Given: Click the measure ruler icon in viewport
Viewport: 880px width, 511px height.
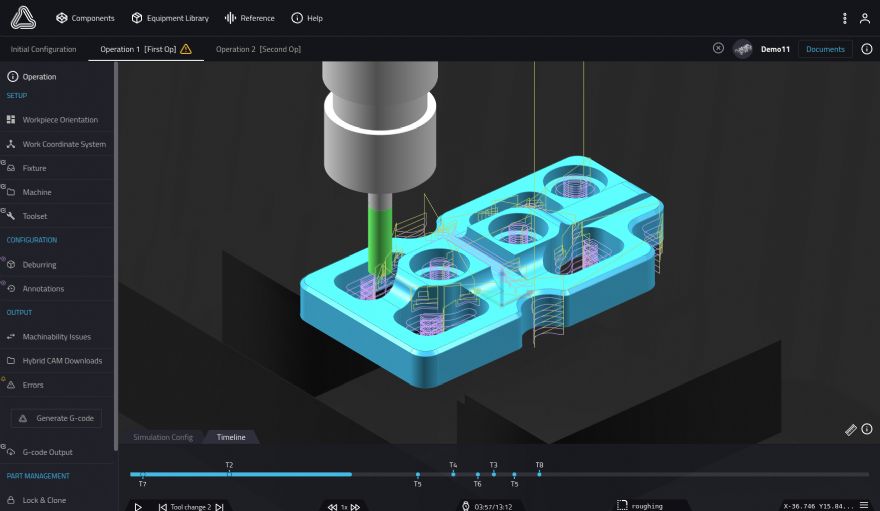Looking at the screenshot, I should coord(851,429).
